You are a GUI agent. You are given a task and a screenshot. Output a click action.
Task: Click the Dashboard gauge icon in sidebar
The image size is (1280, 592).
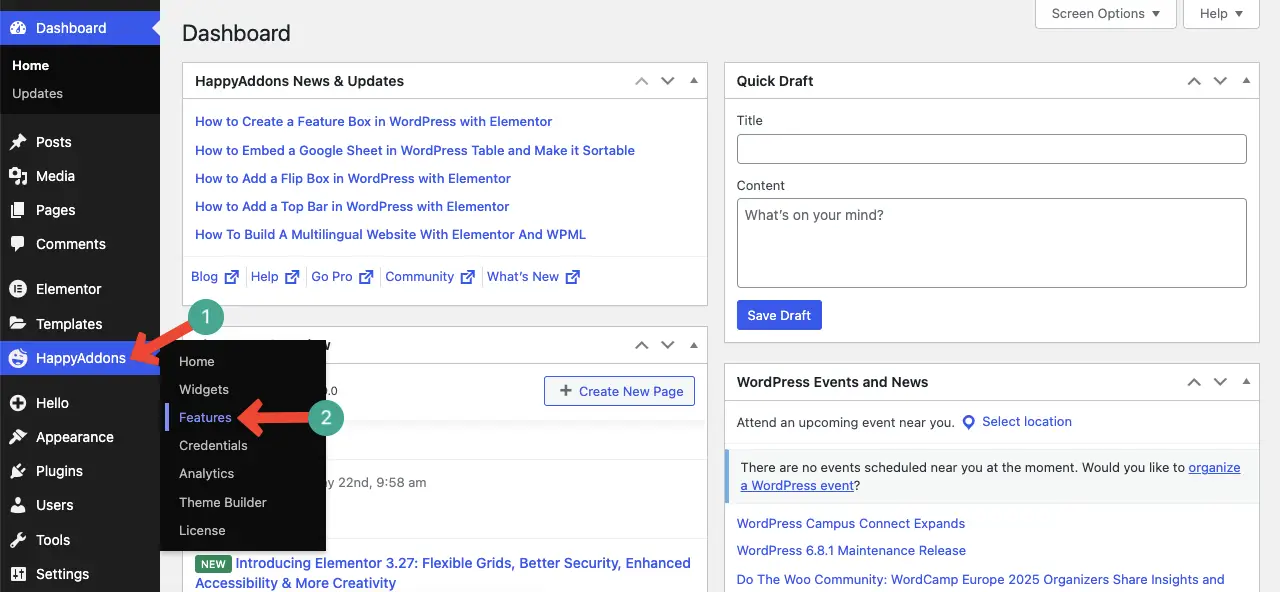pyautogui.click(x=18, y=28)
